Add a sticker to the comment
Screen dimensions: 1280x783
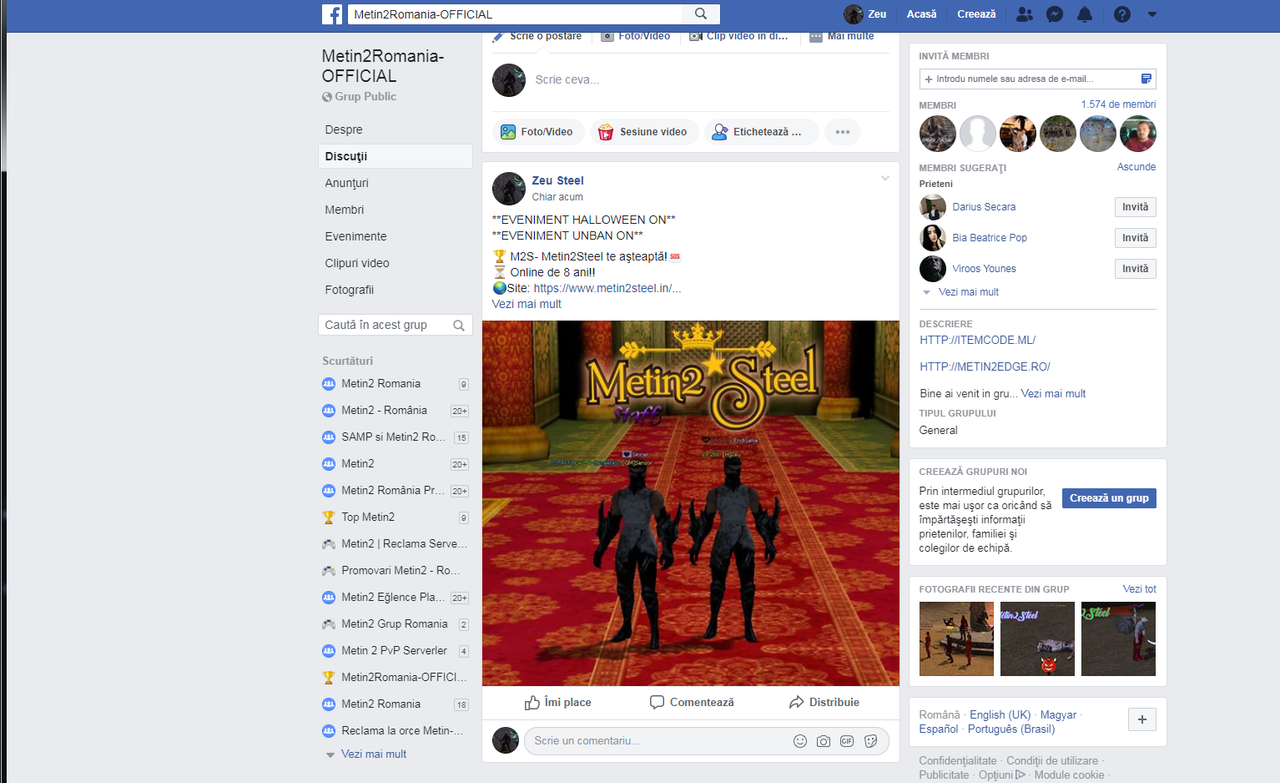871,741
